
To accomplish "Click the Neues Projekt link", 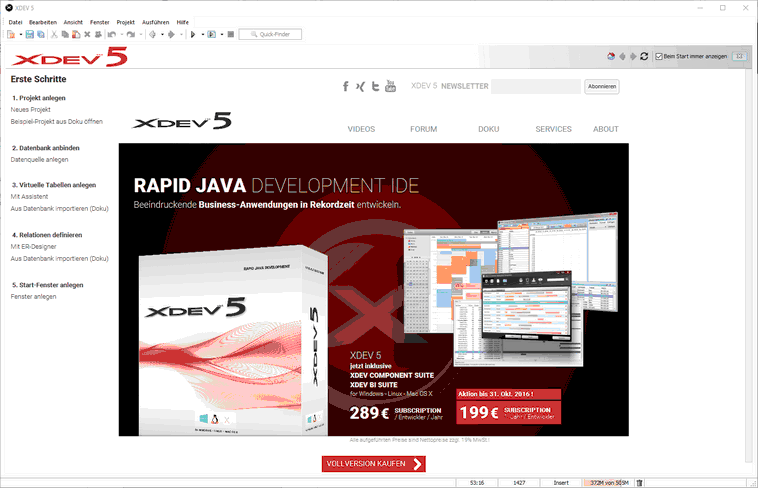I will 30,110.
